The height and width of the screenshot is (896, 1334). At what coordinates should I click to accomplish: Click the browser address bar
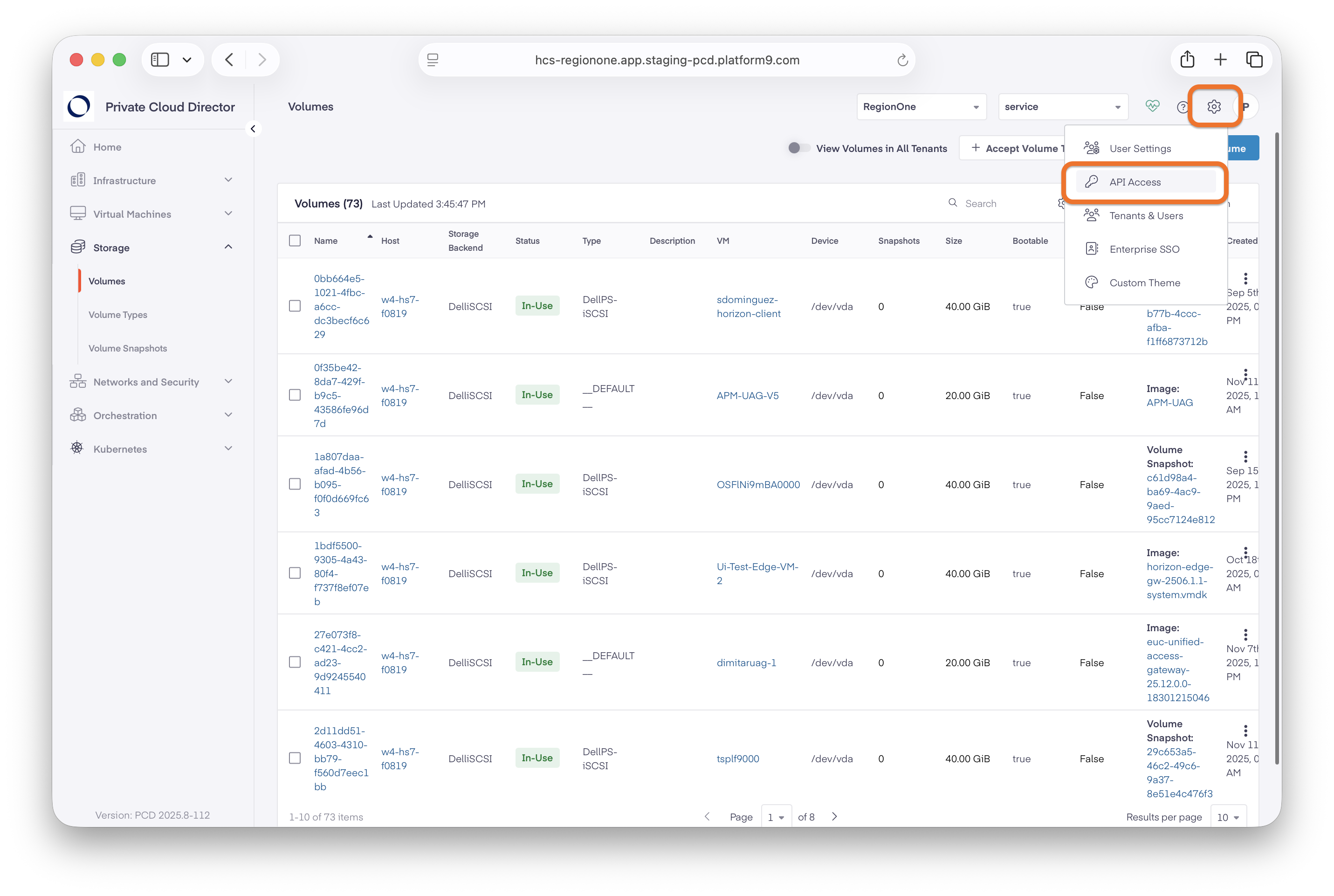click(667, 60)
